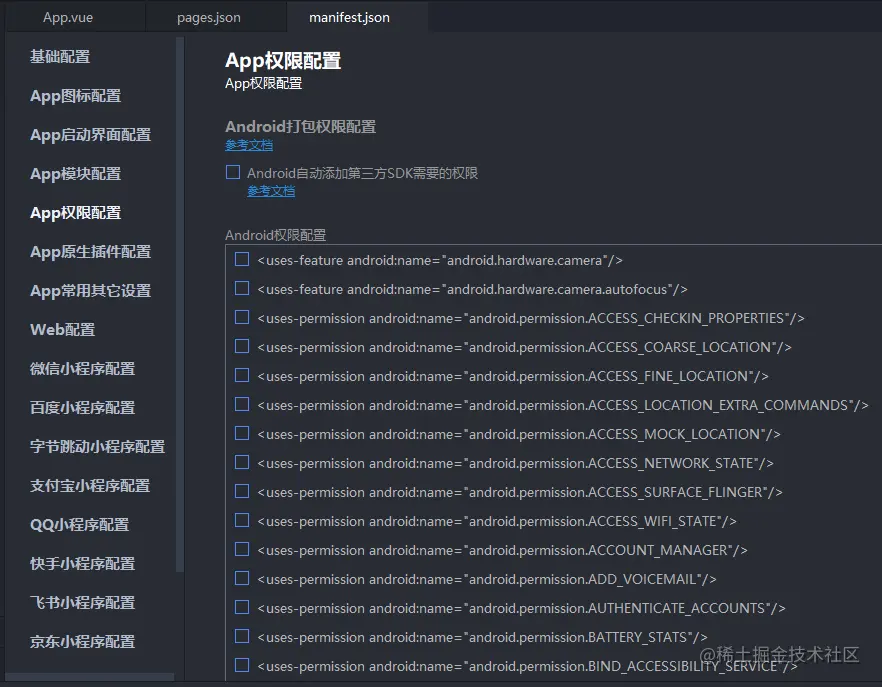Screen dimensions: 882x687
Task: Open 支付宝小程序配置 section
Action: [90, 486]
